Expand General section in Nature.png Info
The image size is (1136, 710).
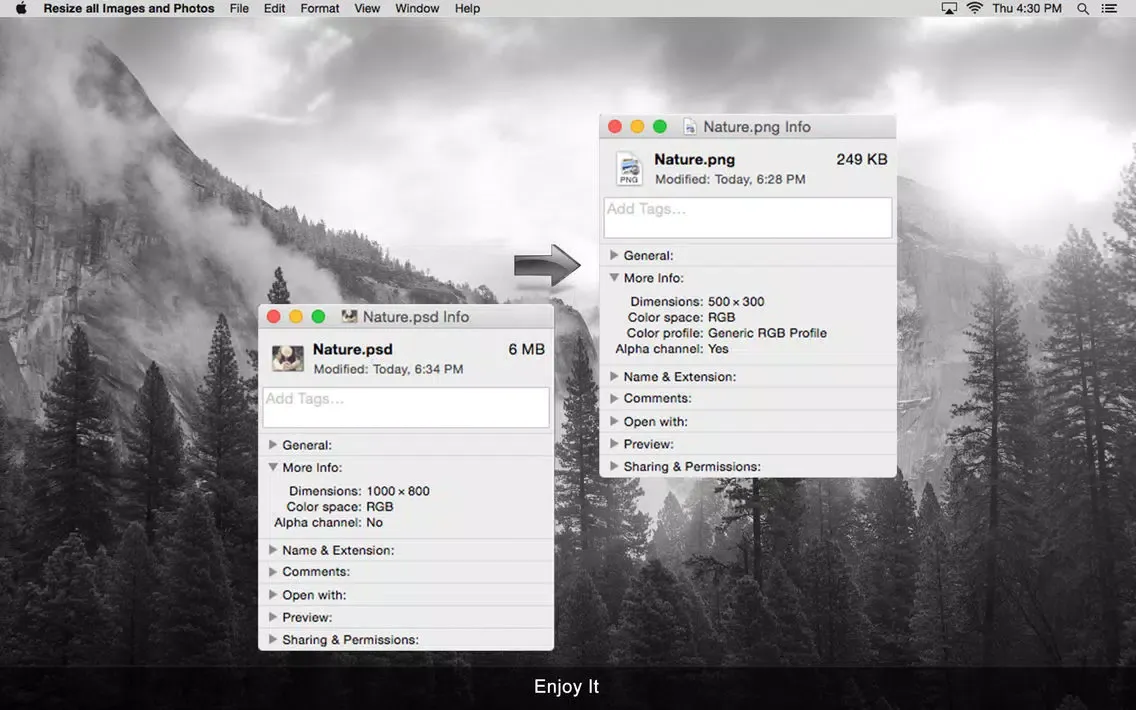coord(614,255)
